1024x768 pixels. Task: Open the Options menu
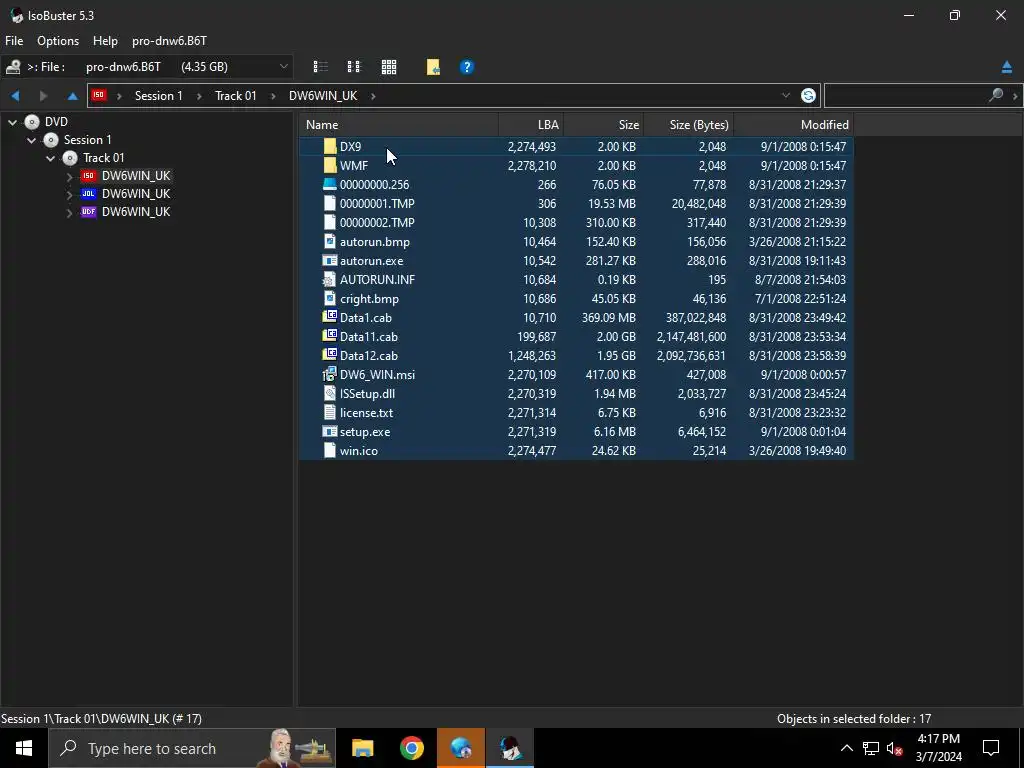pos(58,40)
